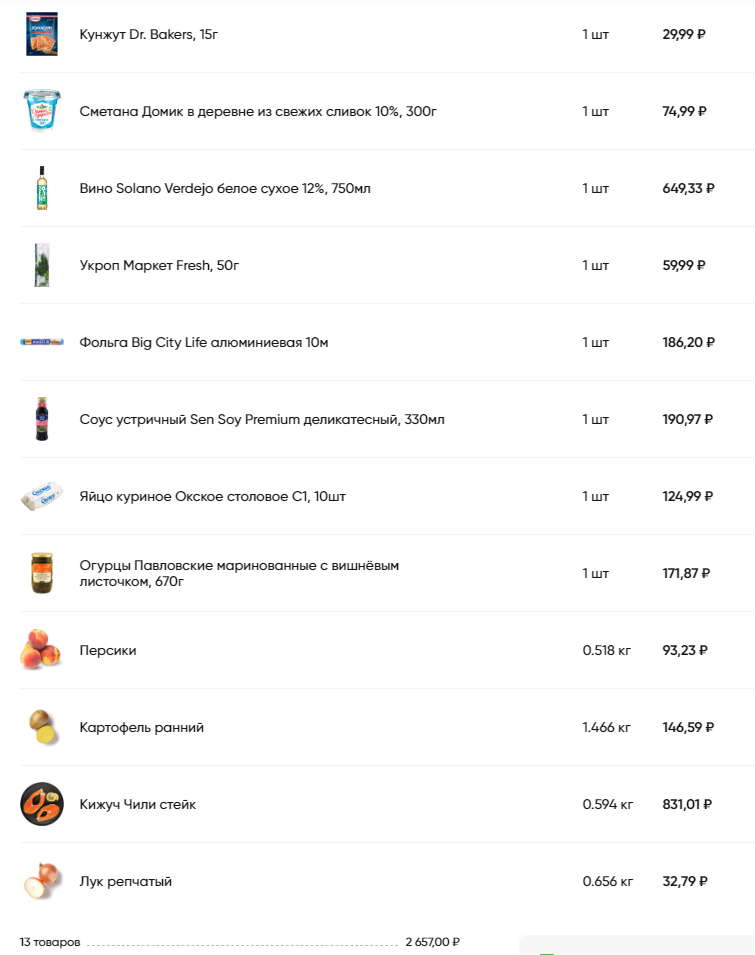Viewport: 755px width, 955px height.
Task: Select the Solano Verdejo wine bottle image
Action: pyautogui.click(x=42, y=188)
